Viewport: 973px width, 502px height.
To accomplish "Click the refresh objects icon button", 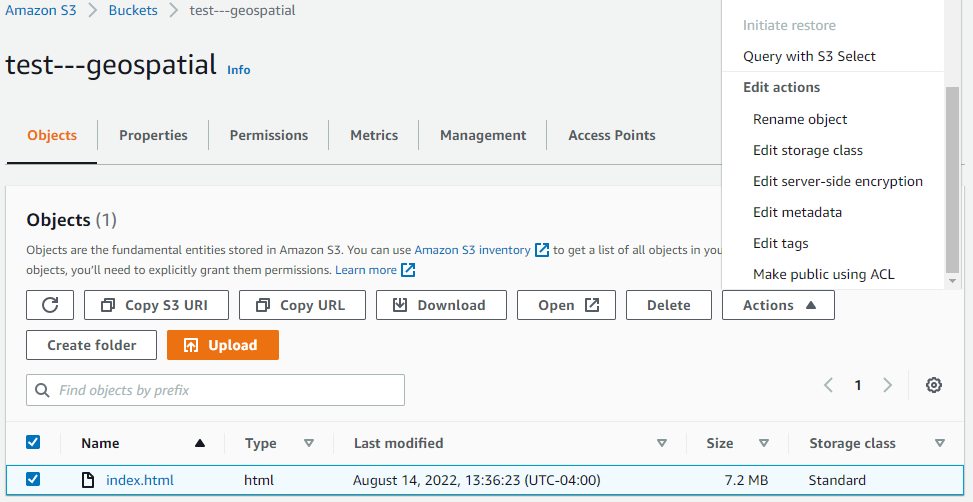I will click(50, 305).
